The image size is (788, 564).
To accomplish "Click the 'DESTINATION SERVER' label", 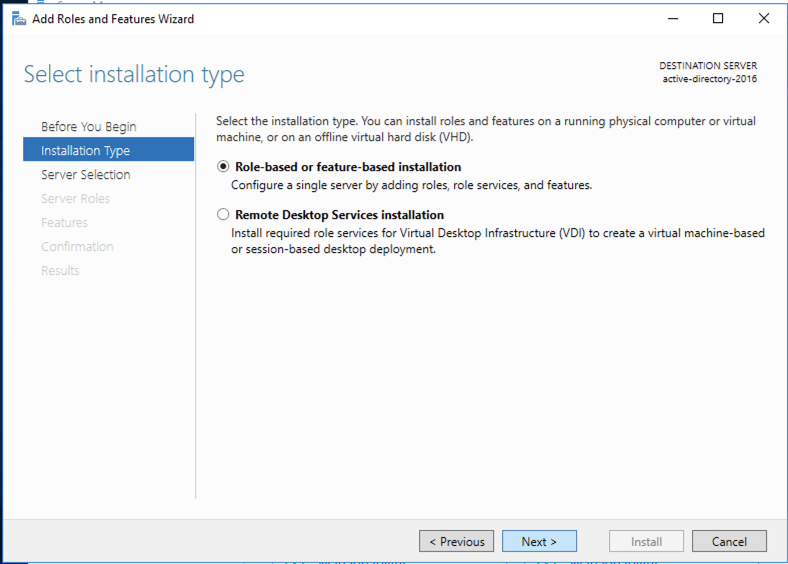I will (708, 66).
